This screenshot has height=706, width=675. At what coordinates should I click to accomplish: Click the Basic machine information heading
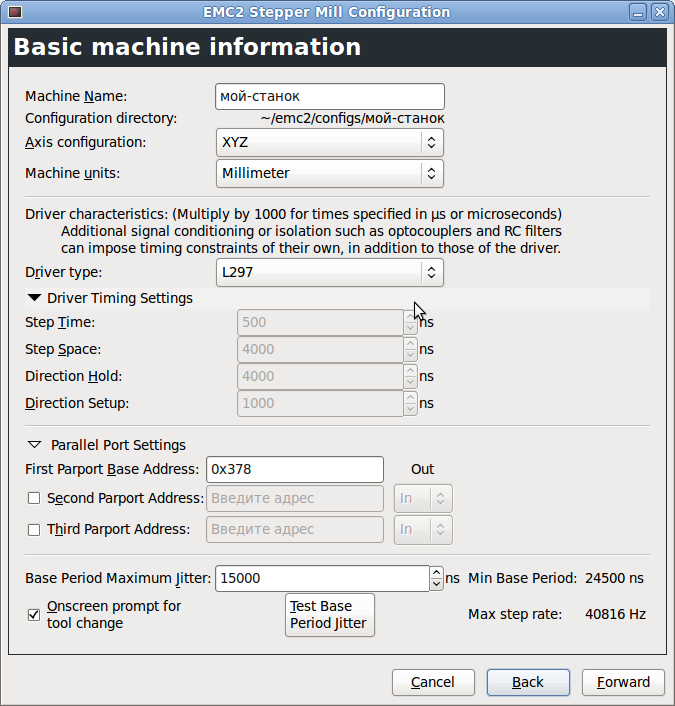click(187, 47)
